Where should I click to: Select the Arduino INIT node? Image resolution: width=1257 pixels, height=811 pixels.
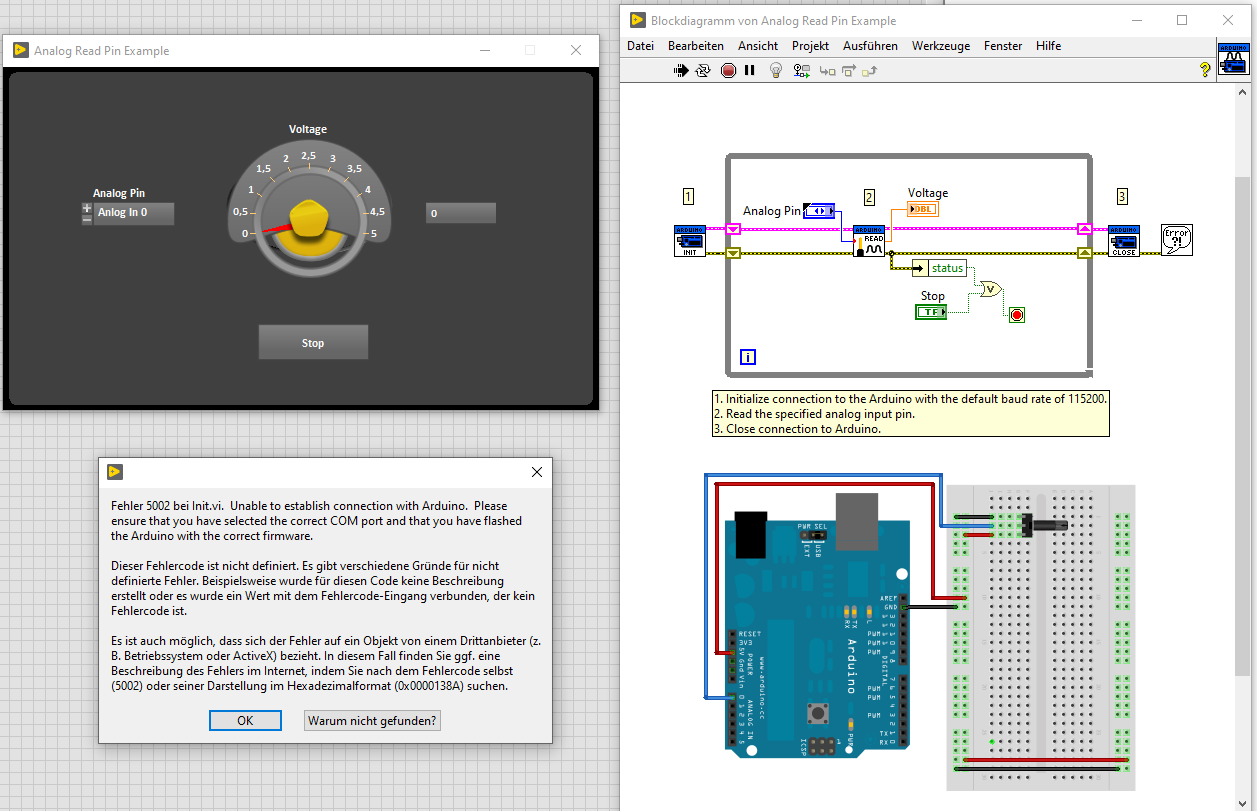pos(690,241)
